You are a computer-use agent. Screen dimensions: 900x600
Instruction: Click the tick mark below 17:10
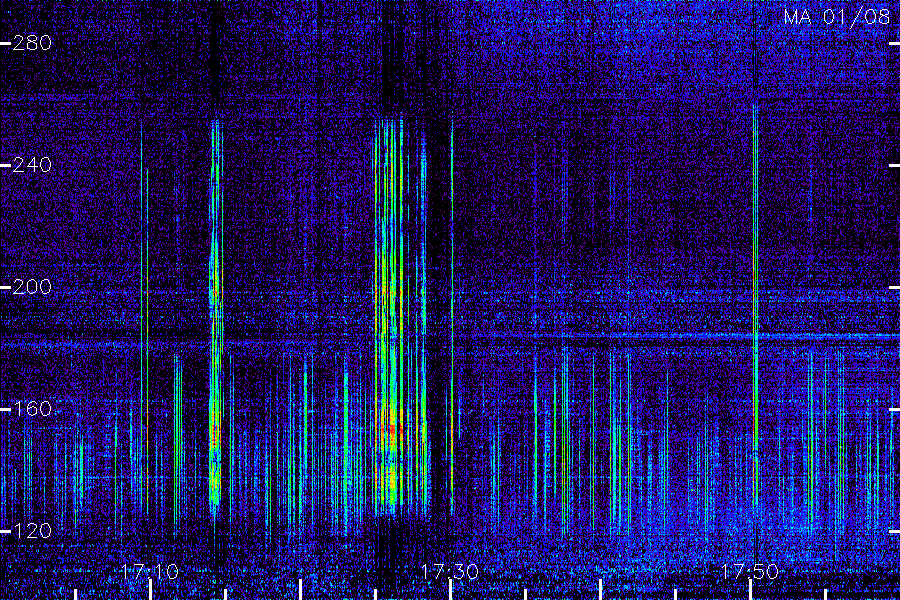(x=150, y=590)
